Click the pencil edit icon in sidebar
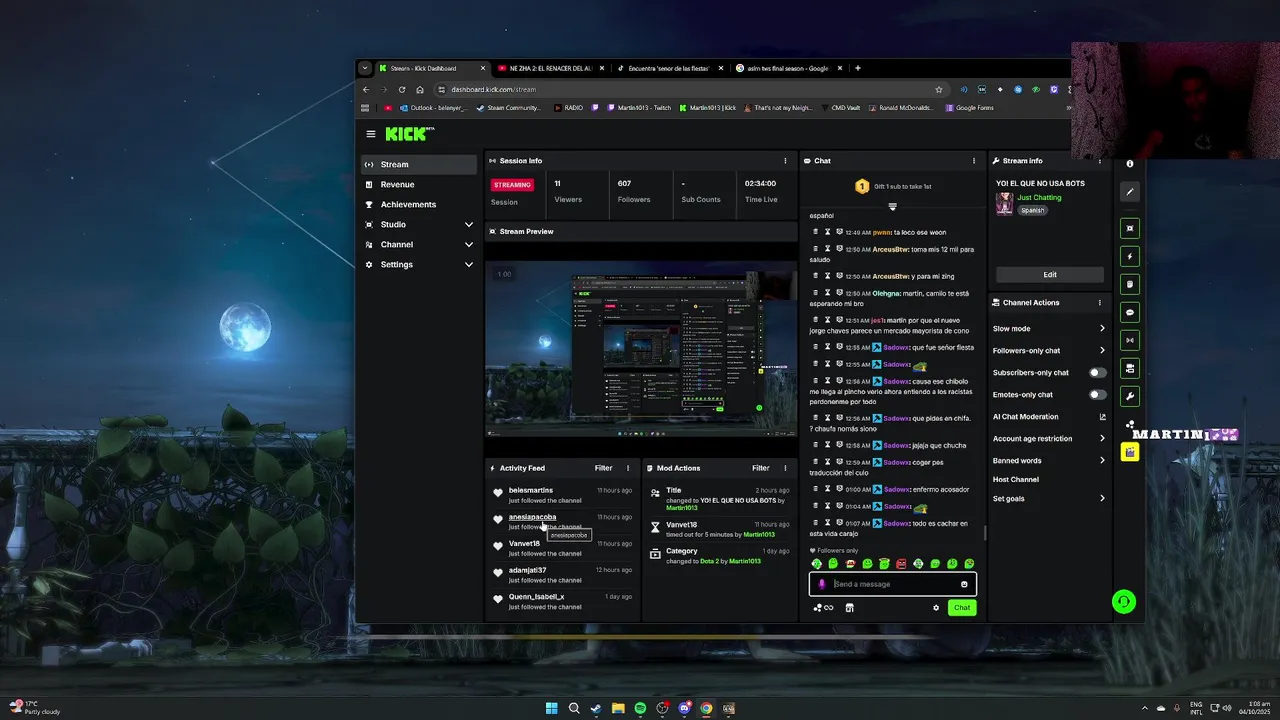 click(1130, 192)
